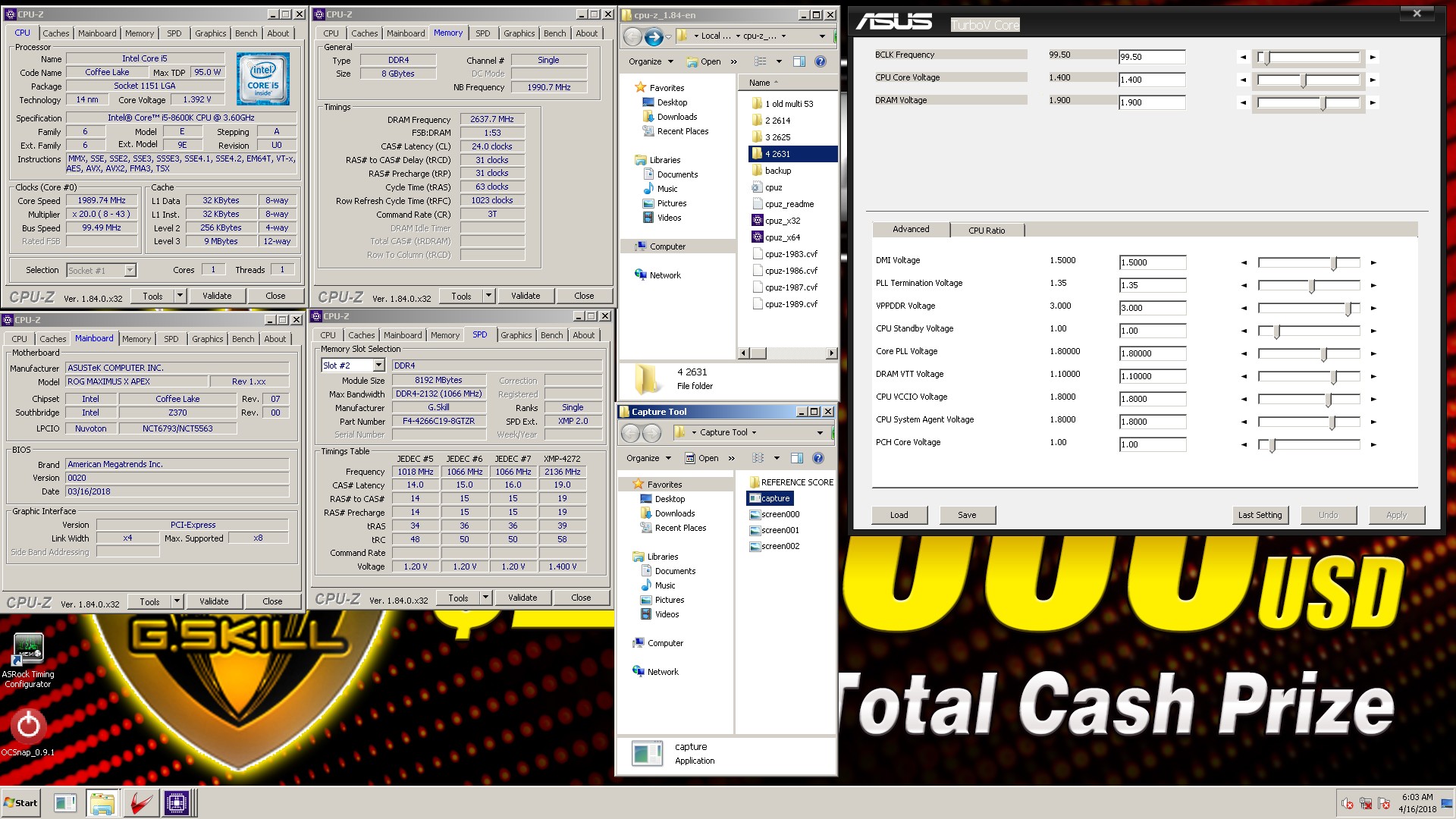Click the Name column header in file list
The image size is (1456, 819).
[788, 83]
